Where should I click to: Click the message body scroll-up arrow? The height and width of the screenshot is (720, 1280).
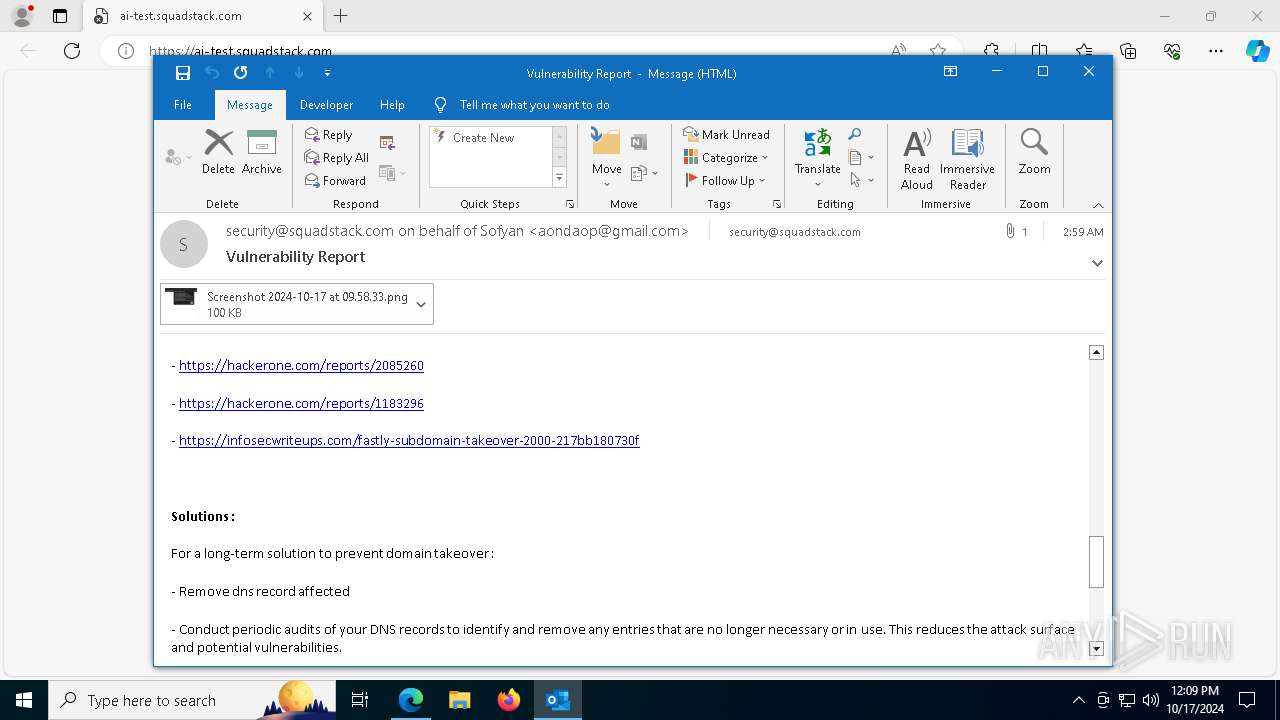[x=1097, y=352]
